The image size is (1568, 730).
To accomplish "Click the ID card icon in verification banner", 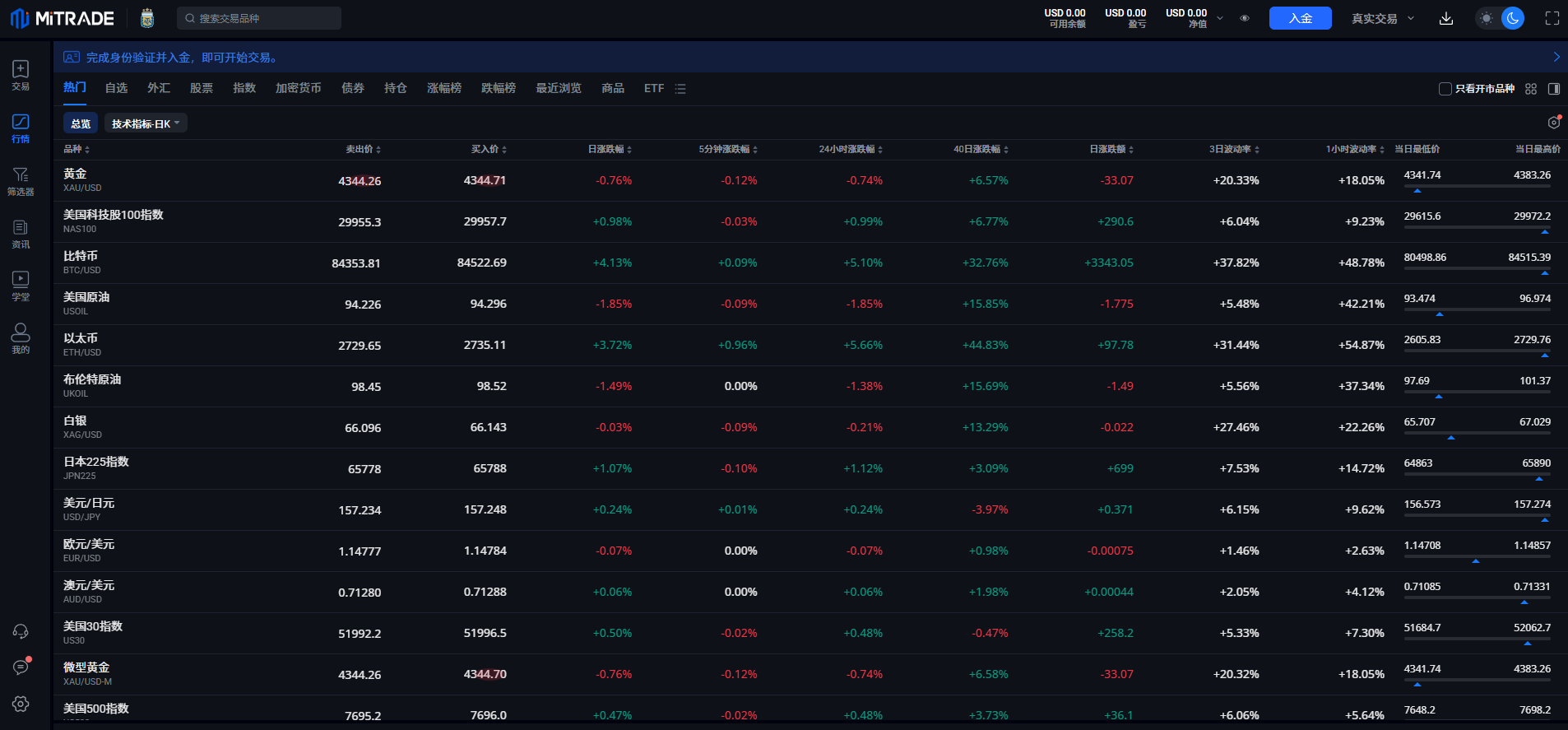I will click(72, 57).
